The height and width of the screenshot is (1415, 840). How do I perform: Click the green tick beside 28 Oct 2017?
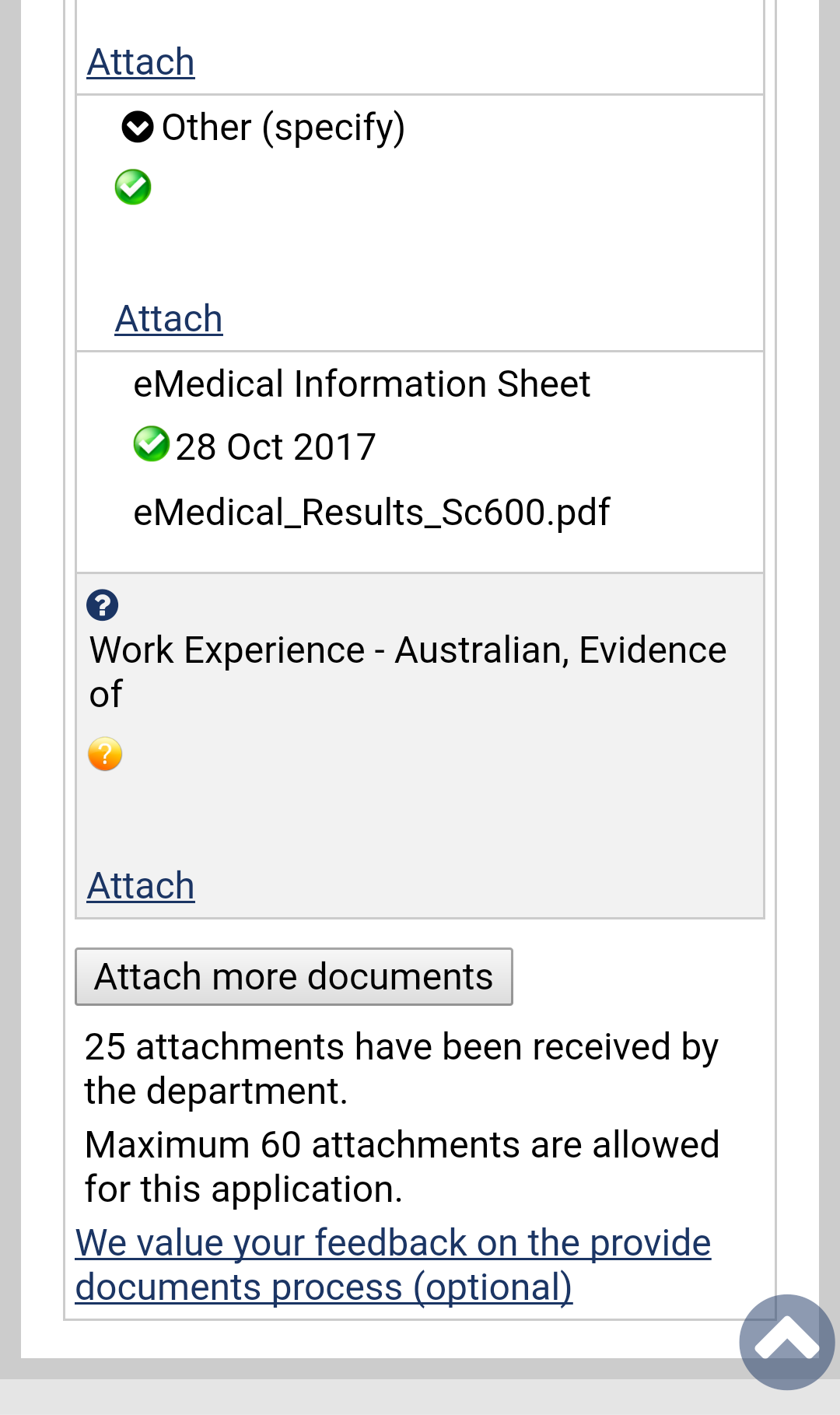pyautogui.click(x=151, y=444)
